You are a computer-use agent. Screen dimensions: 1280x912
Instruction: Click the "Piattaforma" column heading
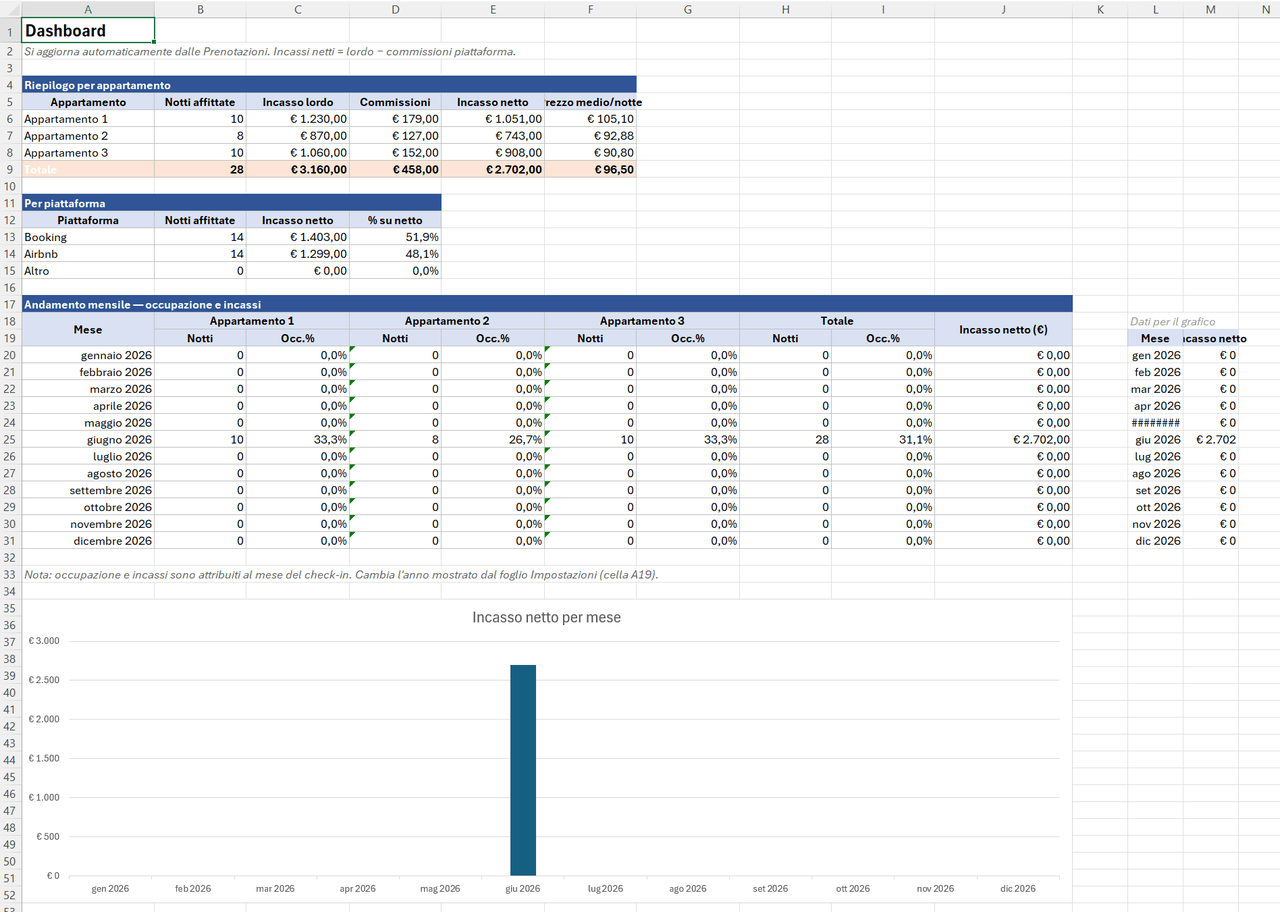pos(88,220)
